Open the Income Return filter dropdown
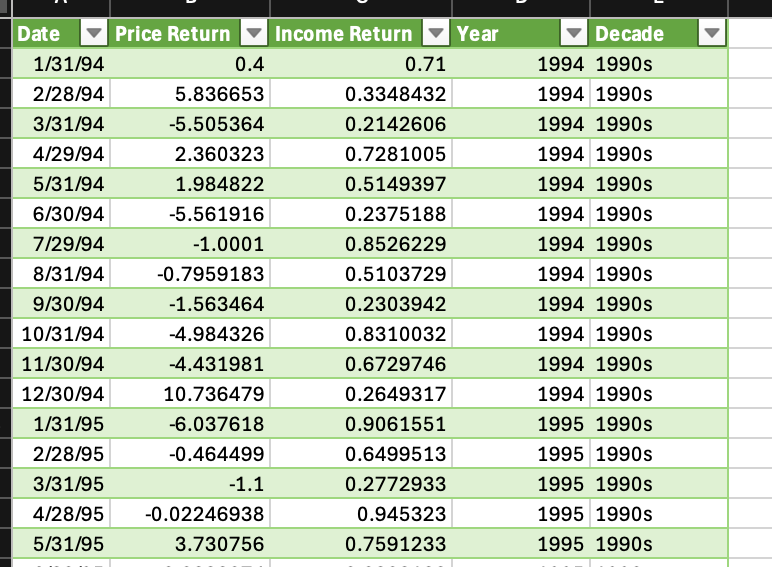 pyautogui.click(x=436, y=33)
